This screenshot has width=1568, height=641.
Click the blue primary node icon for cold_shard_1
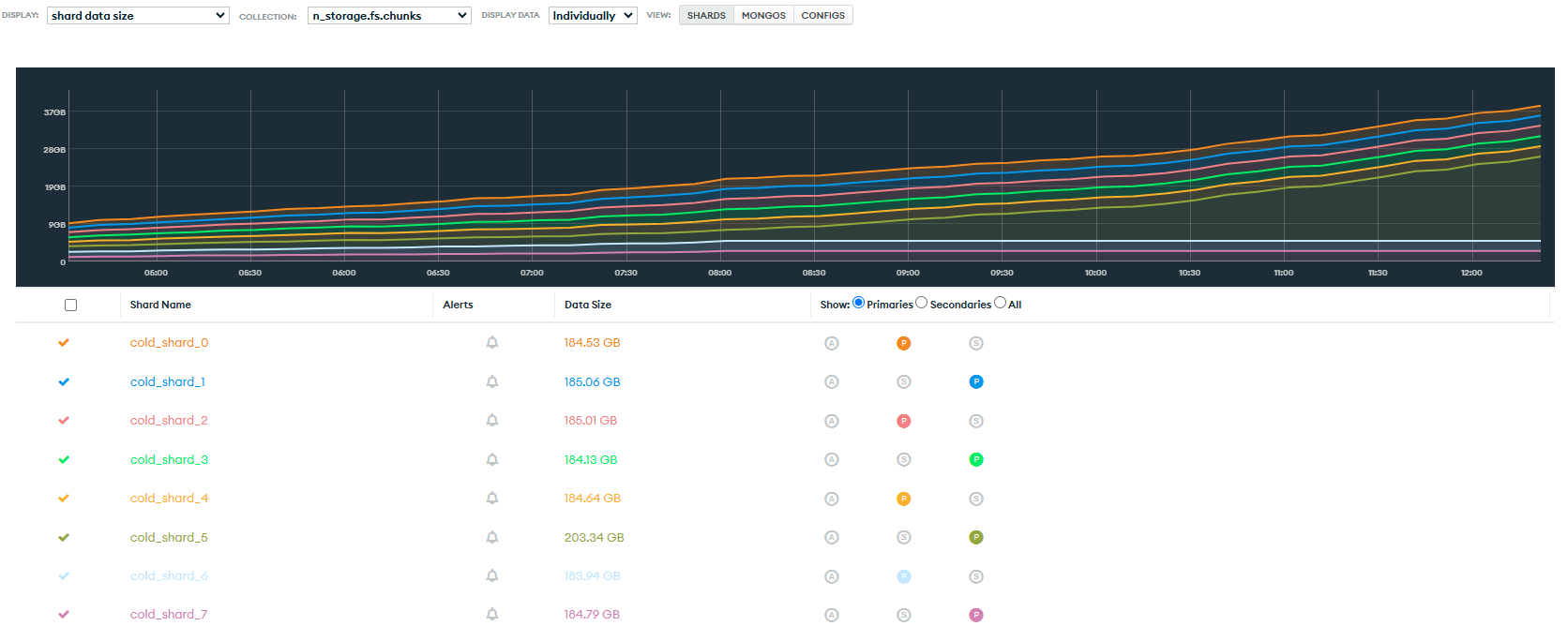976,381
